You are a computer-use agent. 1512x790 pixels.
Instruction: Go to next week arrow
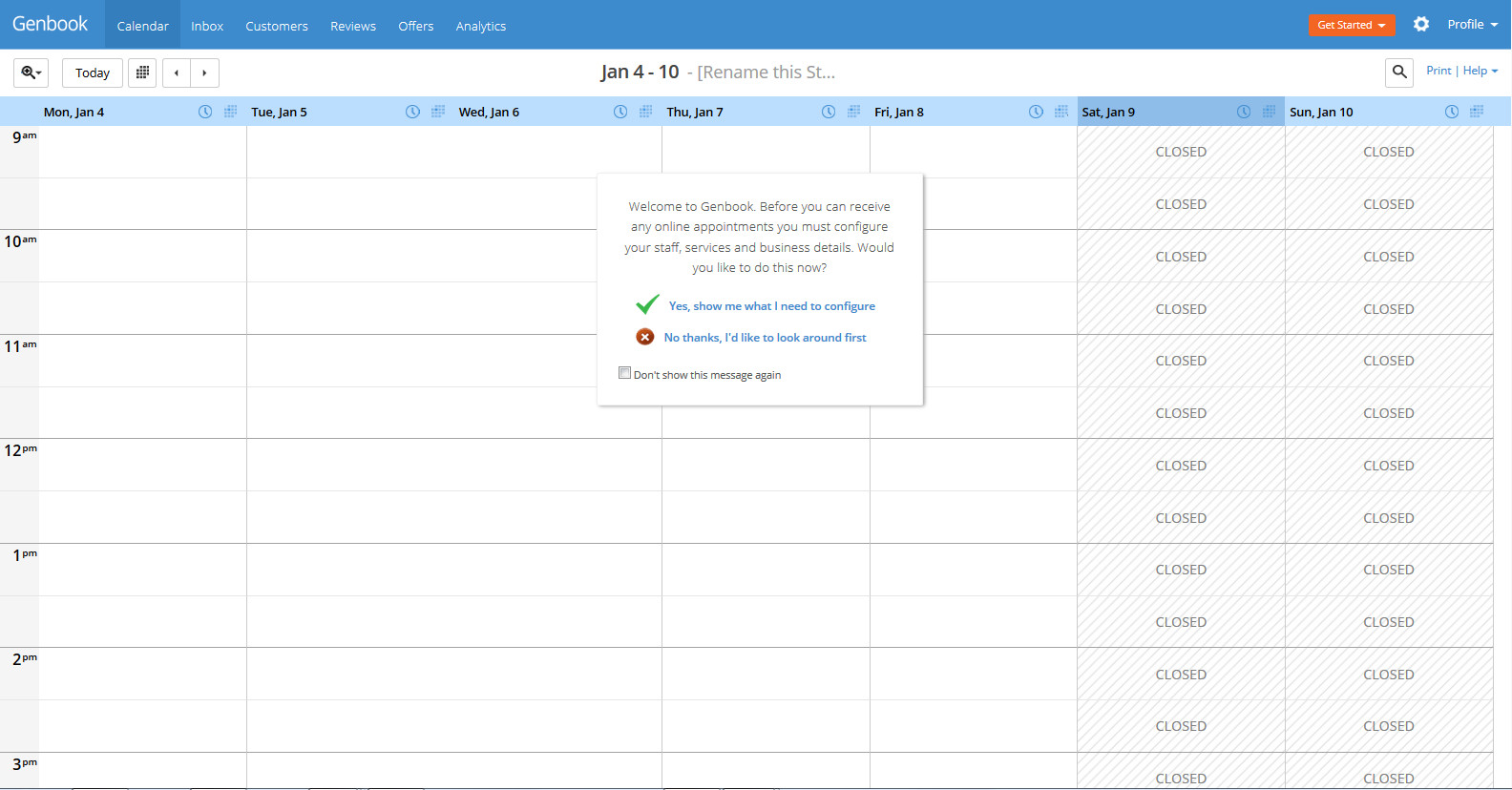click(x=204, y=73)
